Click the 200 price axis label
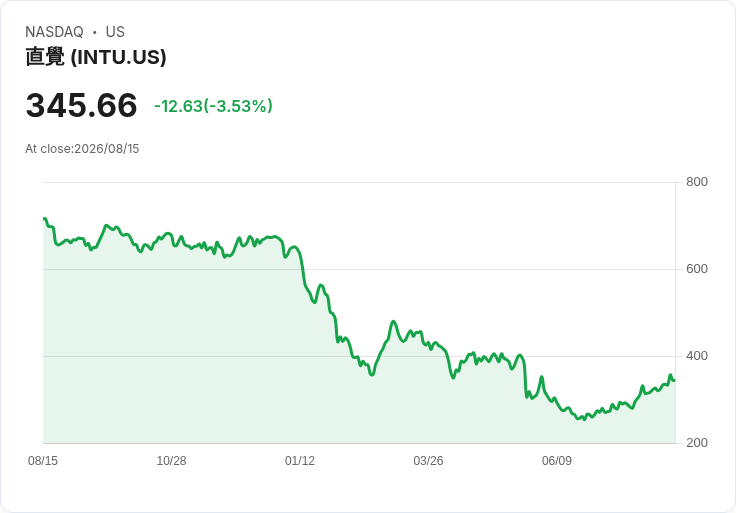Image resolution: width=736 pixels, height=513 pixels. 697,443
